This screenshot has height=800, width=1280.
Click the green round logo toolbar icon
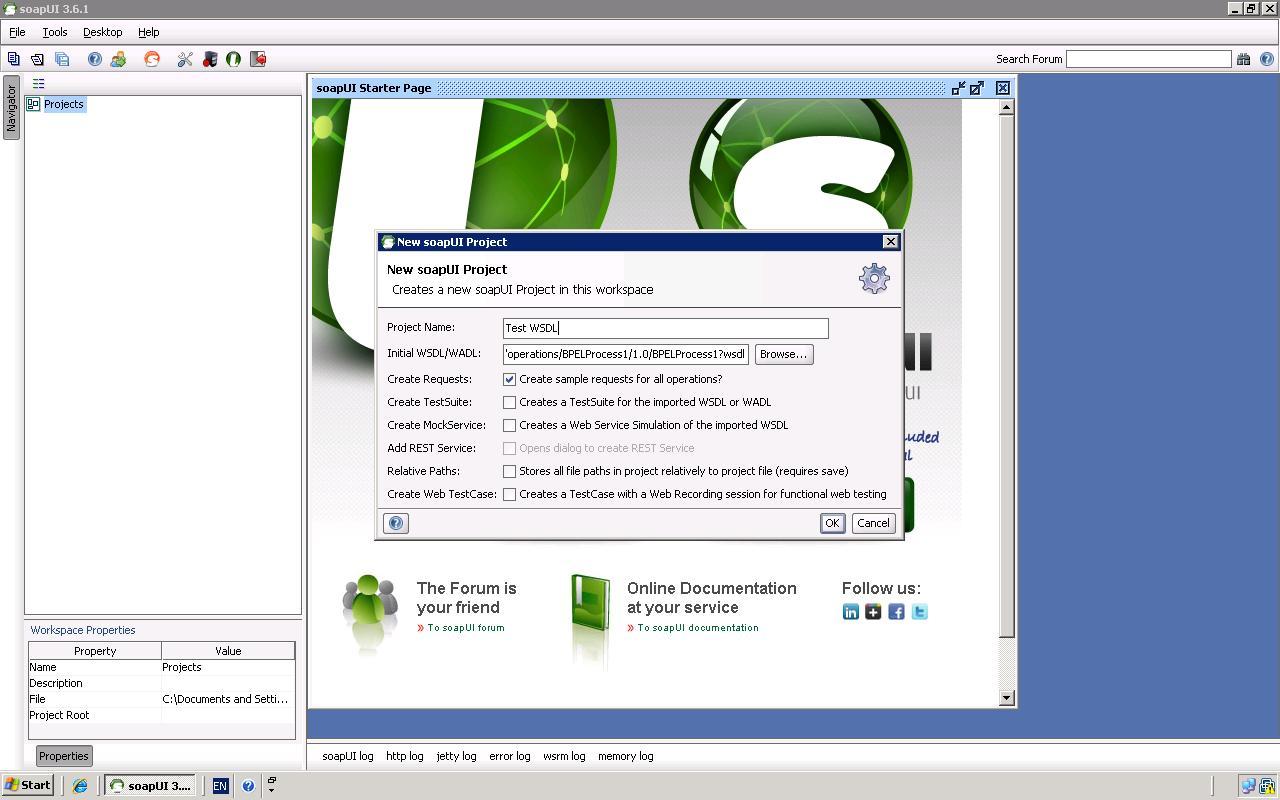[233, 59]
